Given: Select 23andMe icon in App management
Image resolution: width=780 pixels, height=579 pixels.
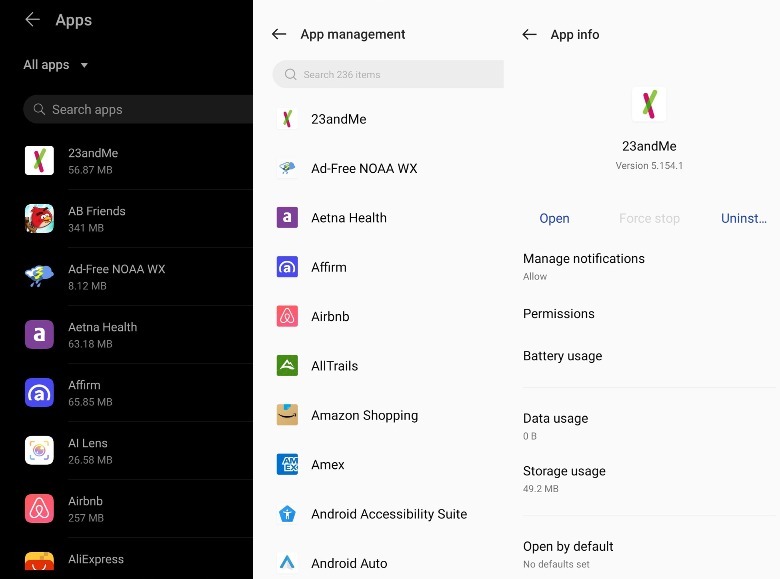Looking at the screenshot, I should pos(287,119).
